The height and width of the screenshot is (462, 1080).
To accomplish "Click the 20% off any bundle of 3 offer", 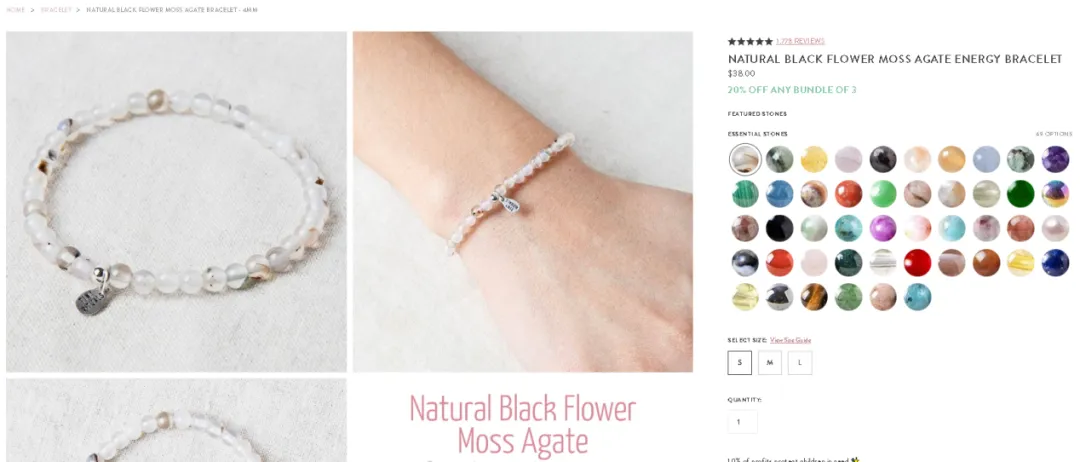I will tap(792, 90).
